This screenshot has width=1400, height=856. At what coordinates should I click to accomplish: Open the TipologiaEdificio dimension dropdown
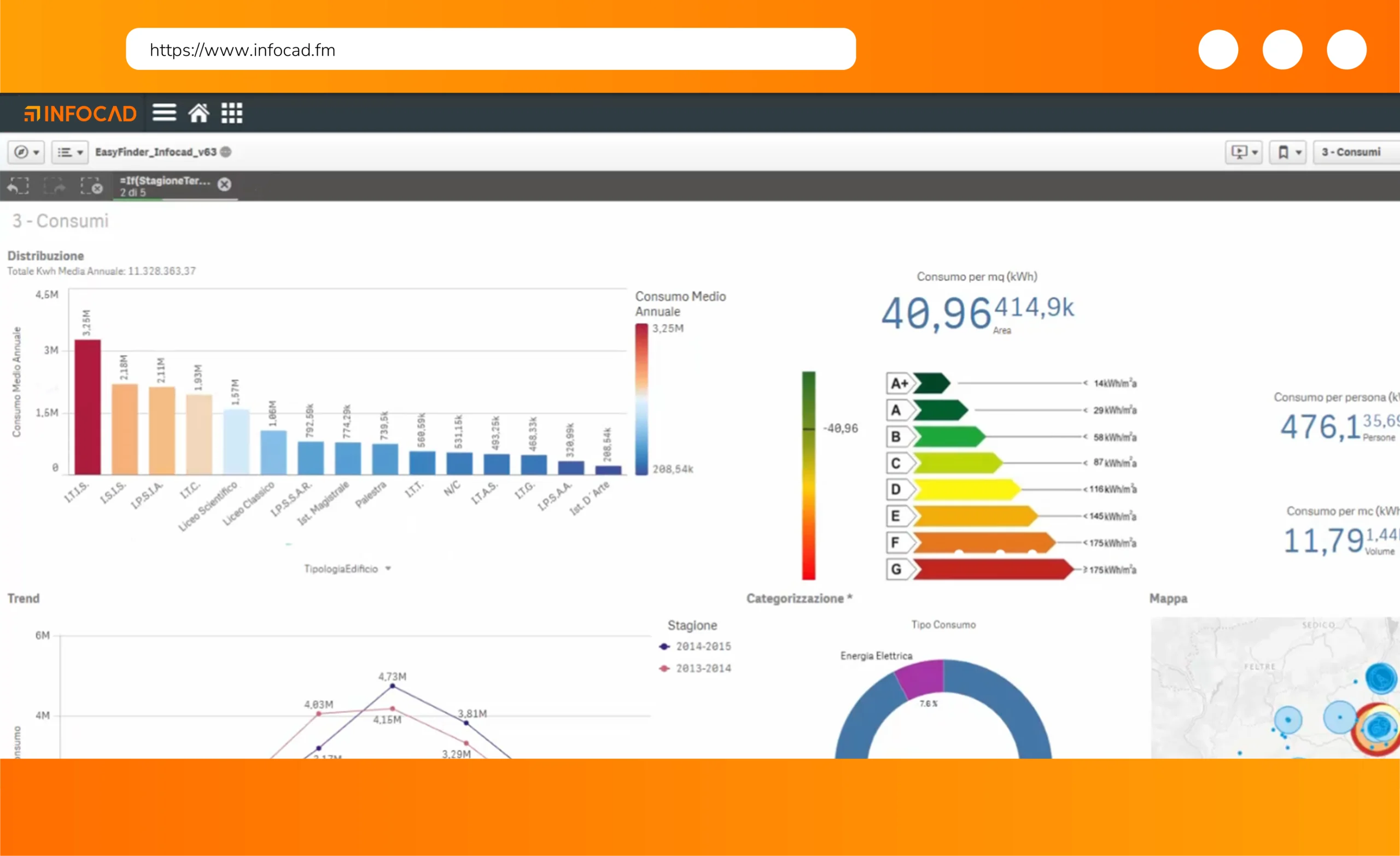tap(347, 568)
